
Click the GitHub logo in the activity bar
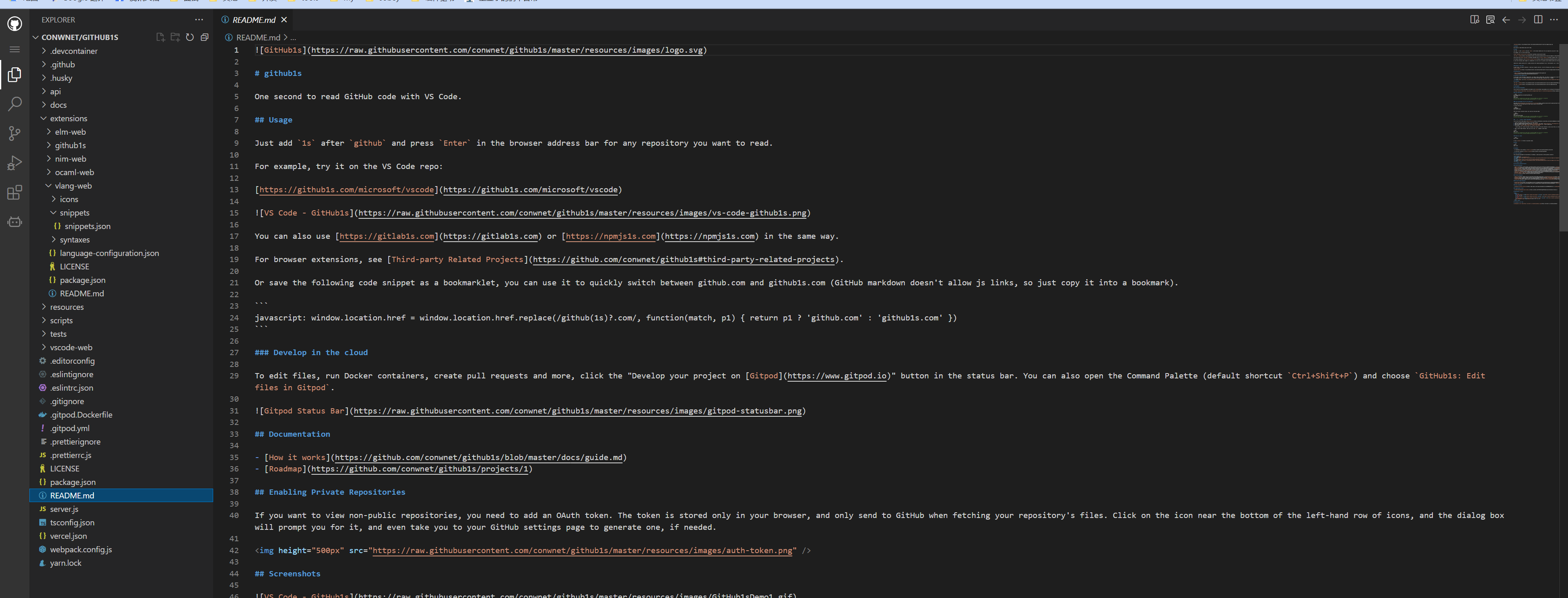(x=15, y=23)
